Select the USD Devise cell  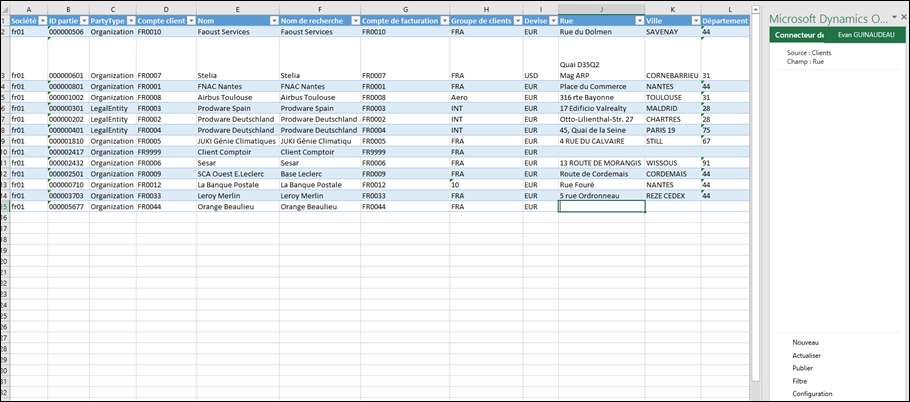(x=540, y=59)
